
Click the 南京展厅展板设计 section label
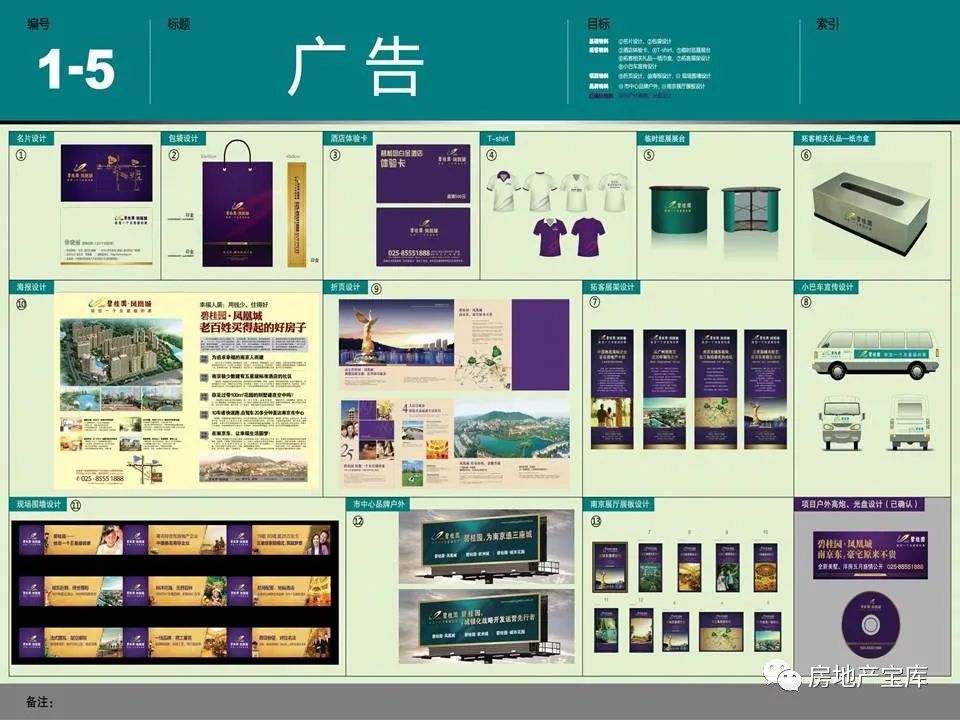coord(619,504)
